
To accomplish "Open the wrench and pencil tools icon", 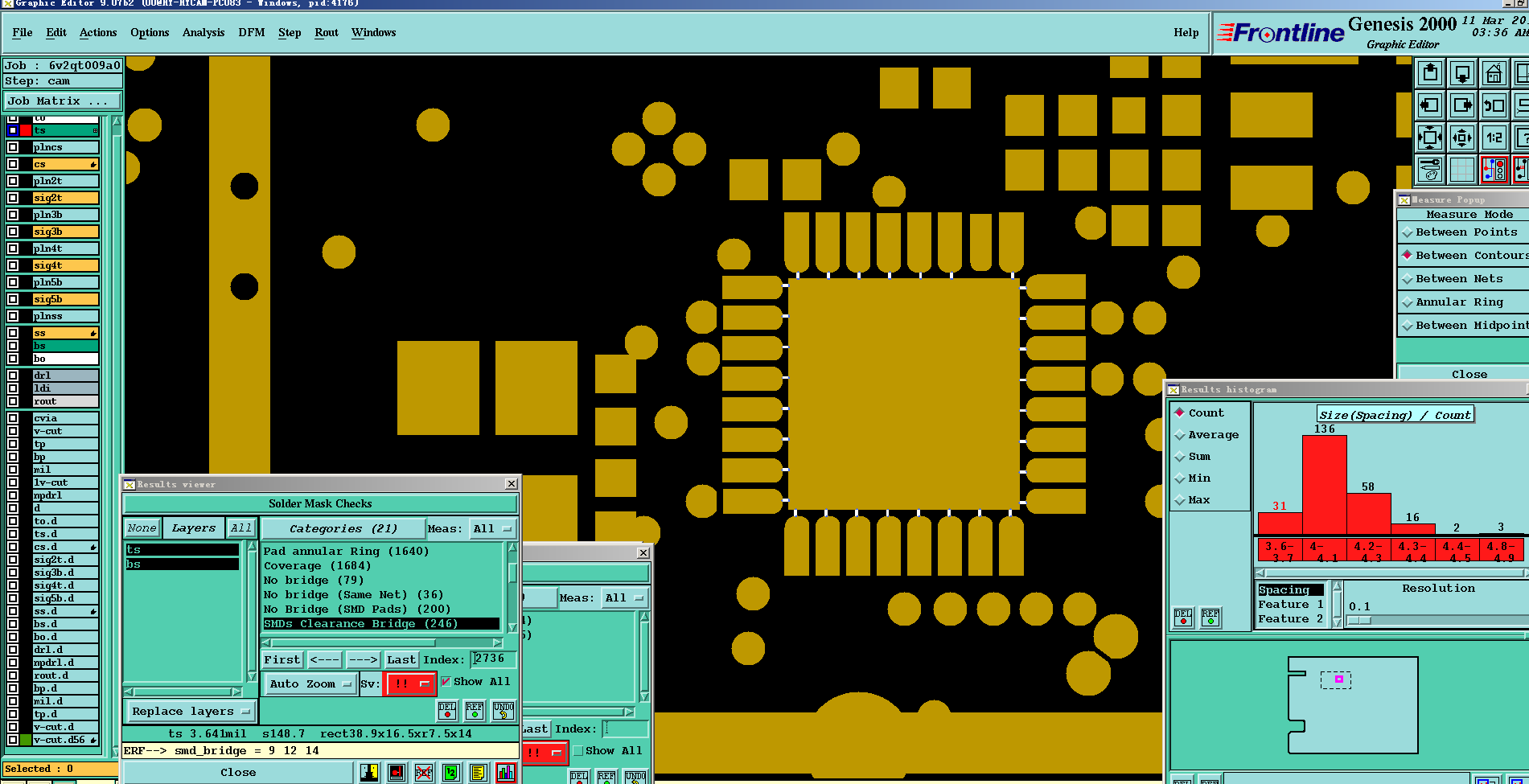I will point(1430,170).
